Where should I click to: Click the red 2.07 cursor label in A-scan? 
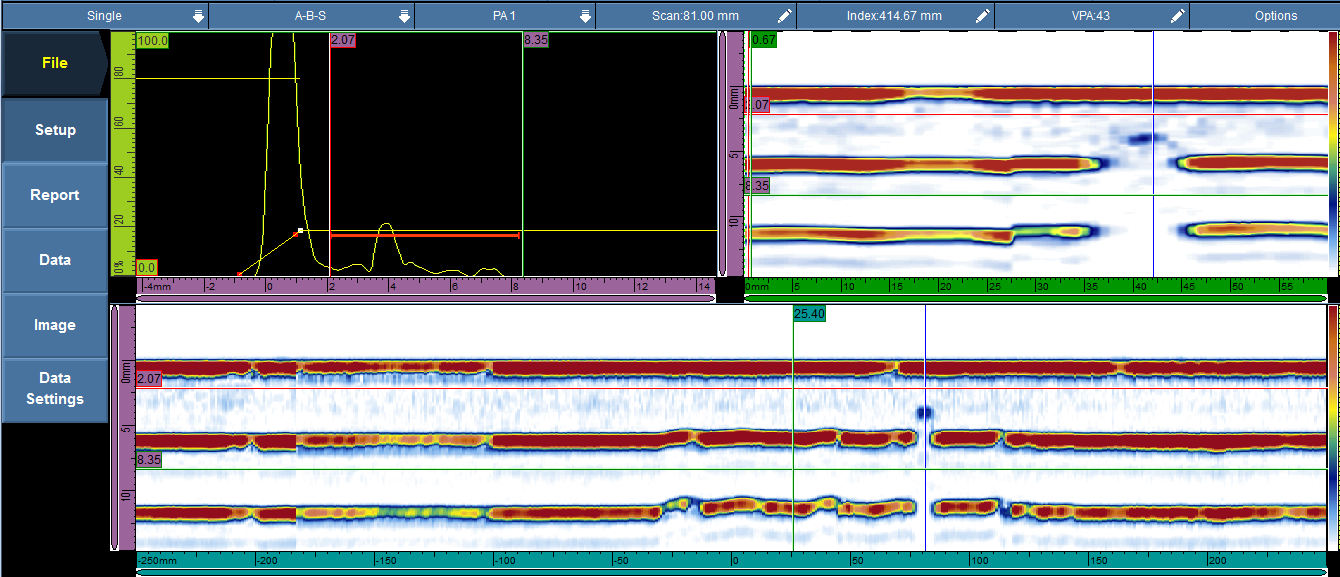click(x=343, y=41)
